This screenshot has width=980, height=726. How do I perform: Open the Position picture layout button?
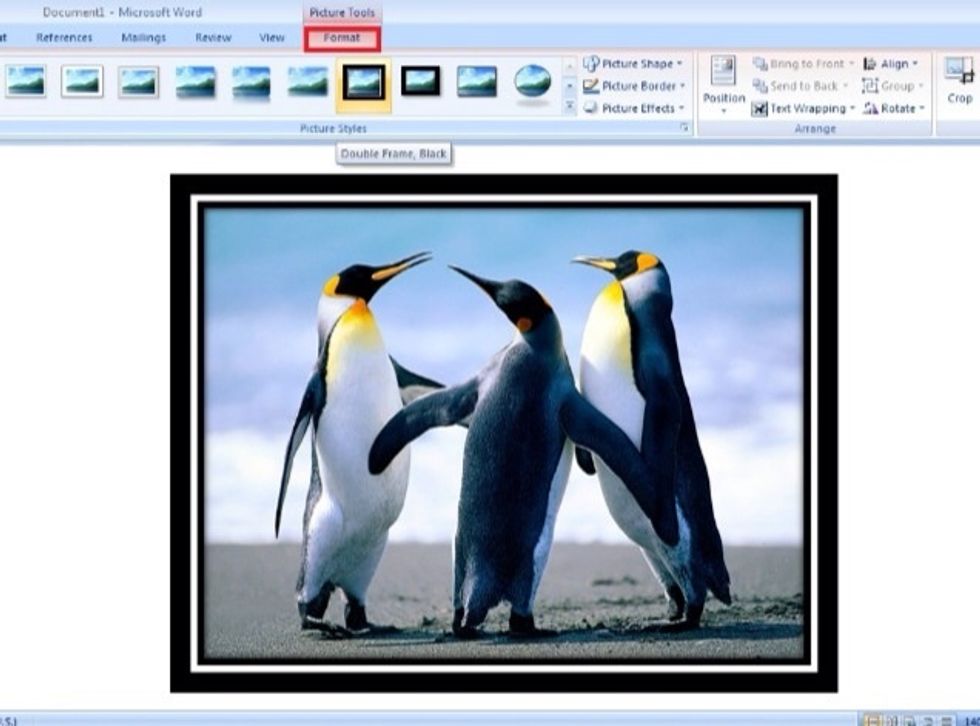coord(723,82)
